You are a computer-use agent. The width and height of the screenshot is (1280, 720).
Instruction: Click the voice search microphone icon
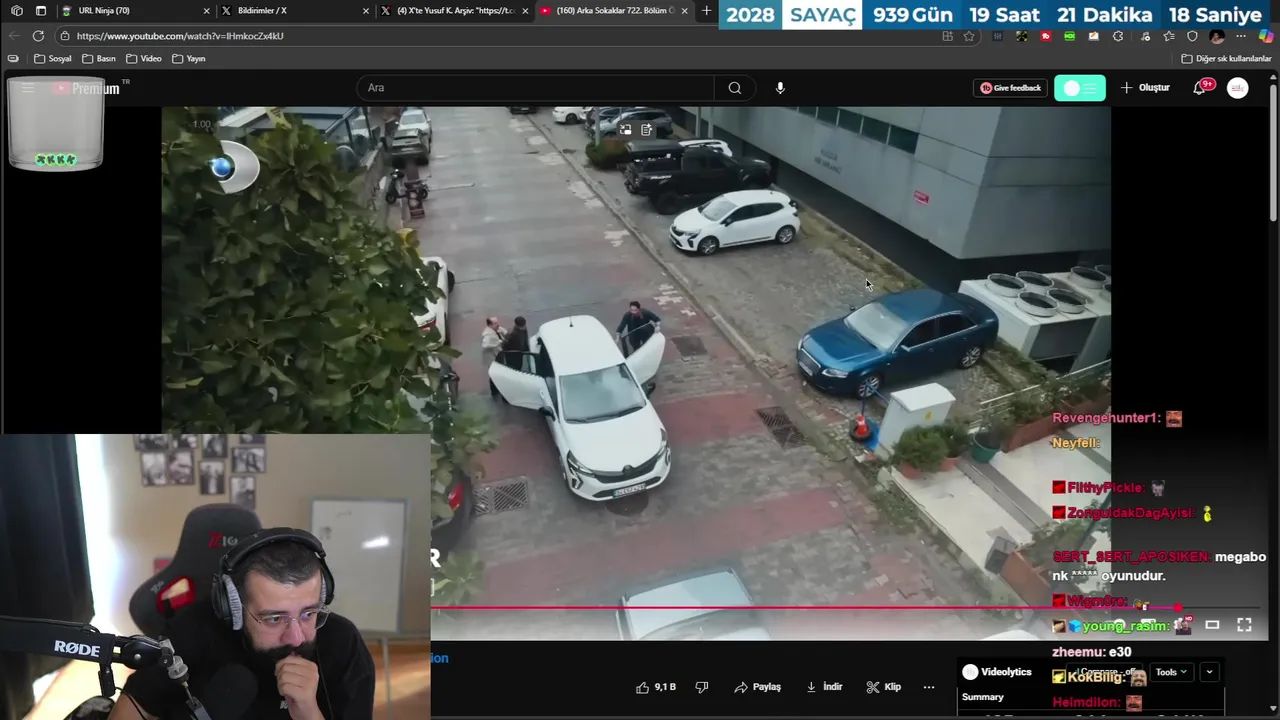click(780, 88)
